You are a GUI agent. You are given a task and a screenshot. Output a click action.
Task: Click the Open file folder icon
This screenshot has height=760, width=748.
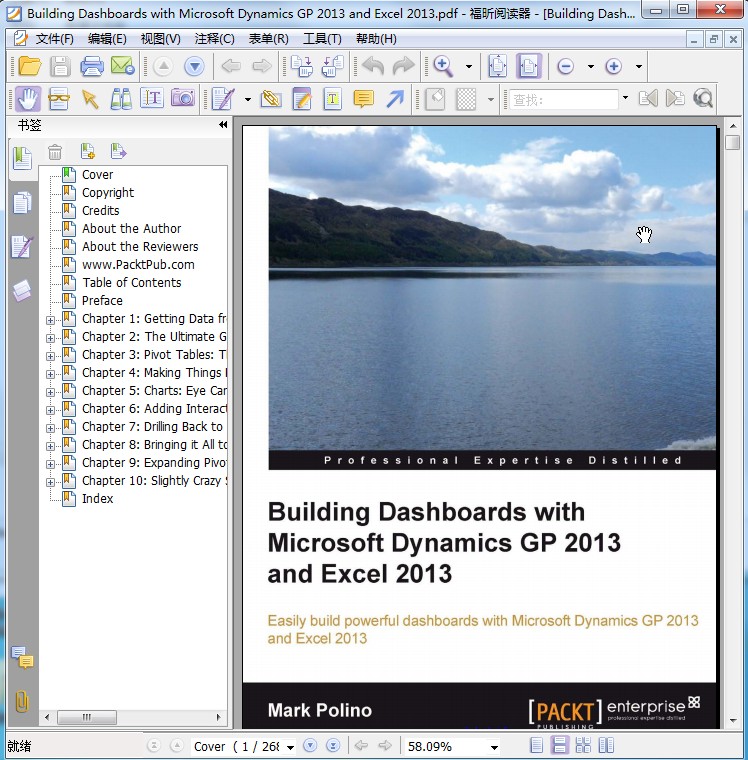(x=29, y=67)
